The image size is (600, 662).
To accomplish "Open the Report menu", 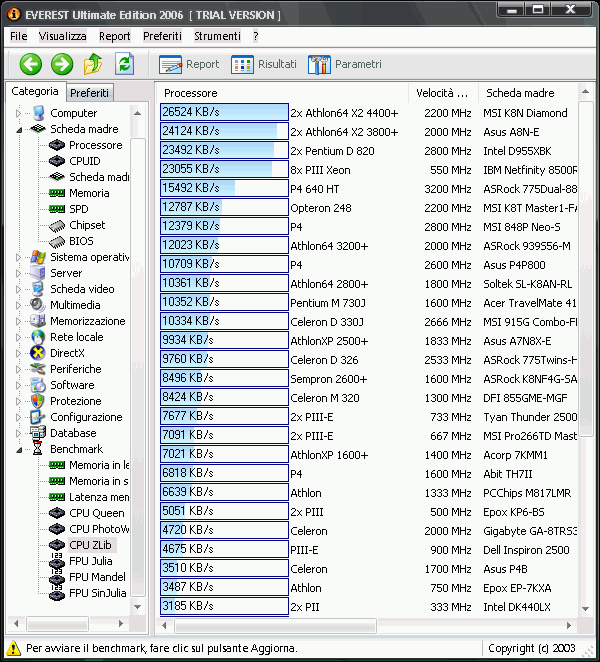I will 114,36.
